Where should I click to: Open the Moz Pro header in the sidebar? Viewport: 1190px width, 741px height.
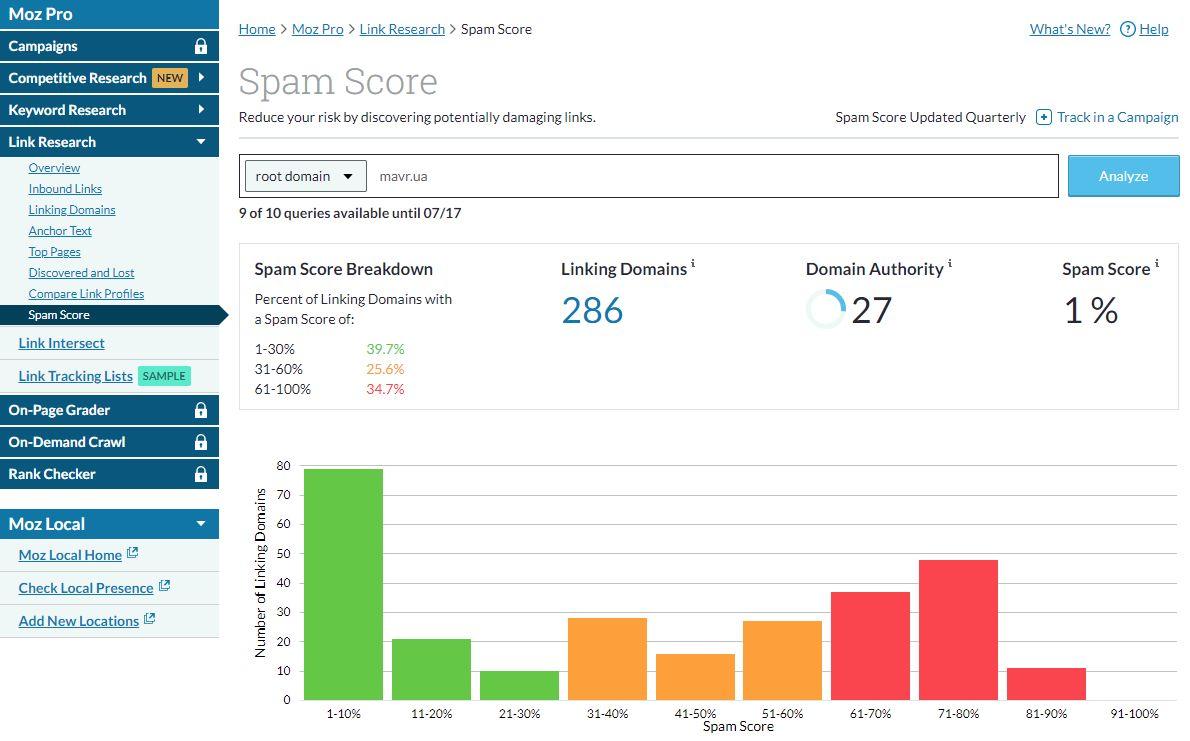[x=109, y=14]
